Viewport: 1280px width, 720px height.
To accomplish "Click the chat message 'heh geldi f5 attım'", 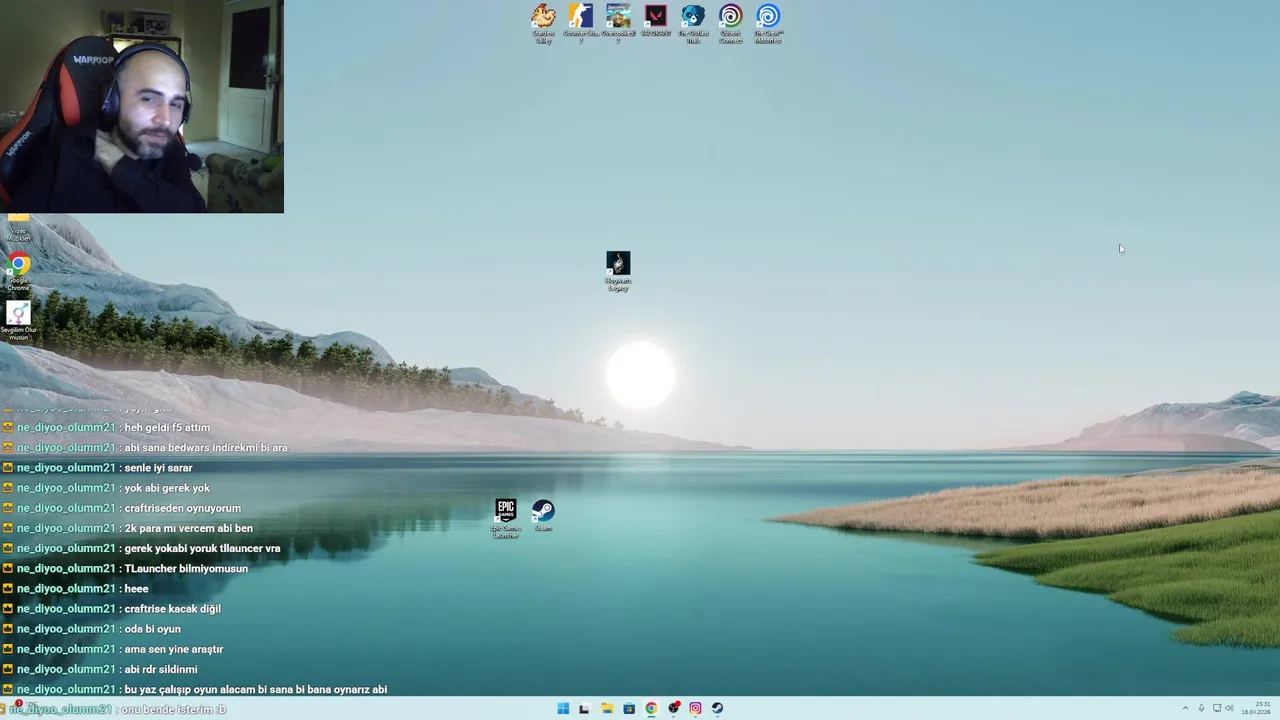I will (167, 428).
